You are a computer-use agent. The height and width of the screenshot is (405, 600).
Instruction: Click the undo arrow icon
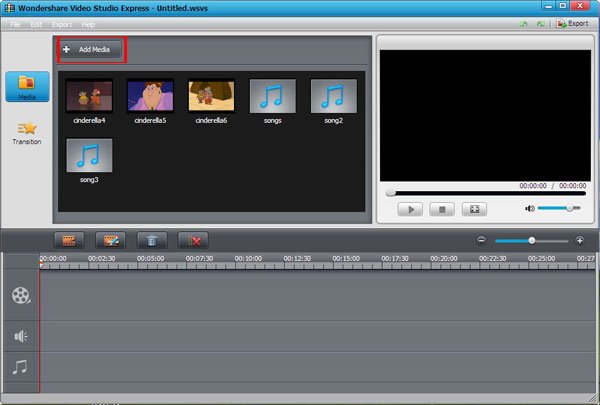coord(523,24)
